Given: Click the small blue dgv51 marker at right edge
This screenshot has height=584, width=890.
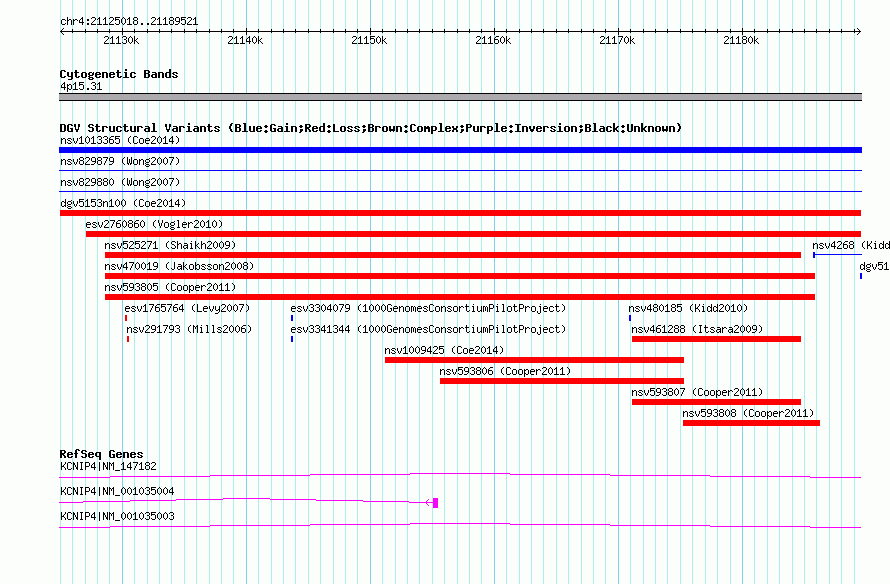Looking at the screenshot, I should 861,276.
